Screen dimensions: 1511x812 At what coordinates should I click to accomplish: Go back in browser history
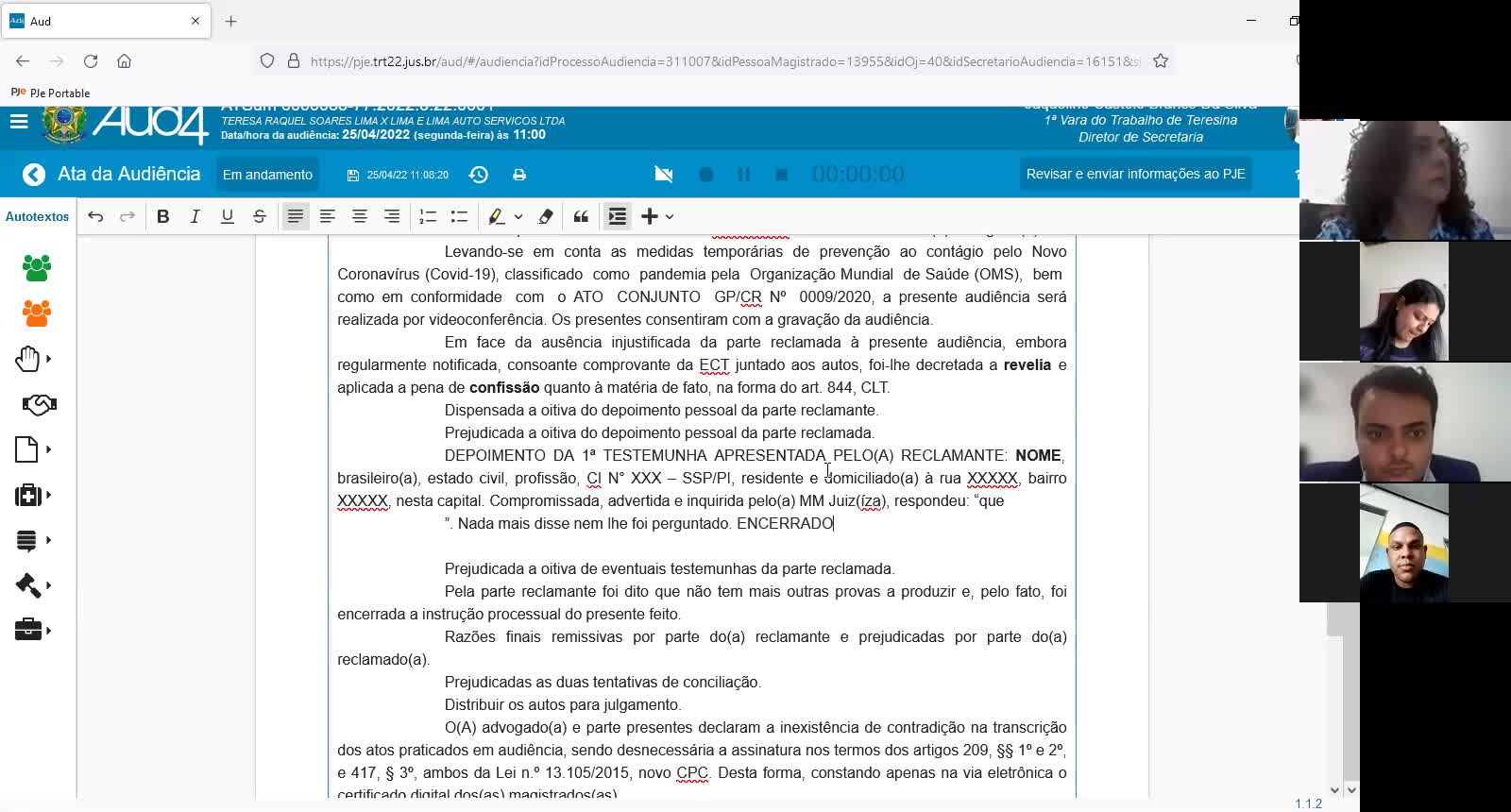[x=23, y=61]
